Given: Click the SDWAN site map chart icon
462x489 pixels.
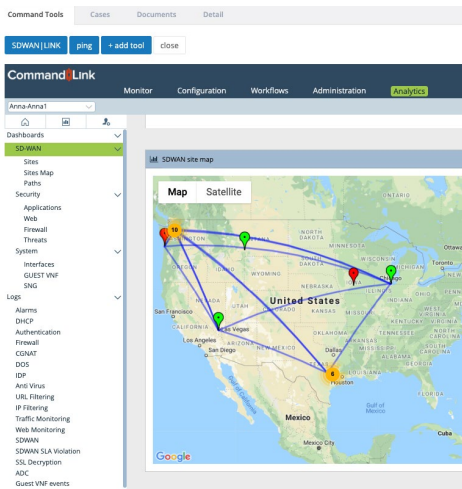Looking at the screenshot, I should pyautogui.click(x=153, y=159).
